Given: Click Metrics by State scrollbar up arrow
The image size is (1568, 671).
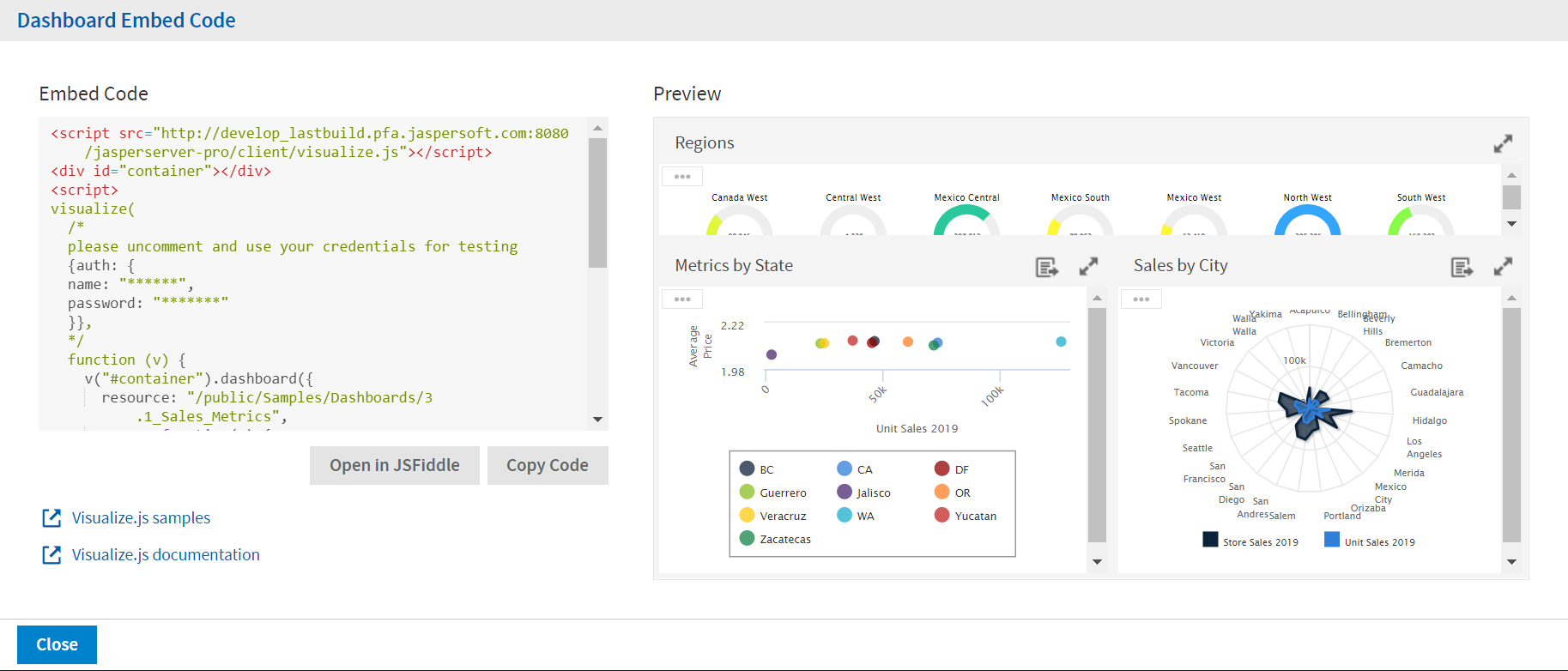Looking at the screenshot, I should [x=1097, y=298].
